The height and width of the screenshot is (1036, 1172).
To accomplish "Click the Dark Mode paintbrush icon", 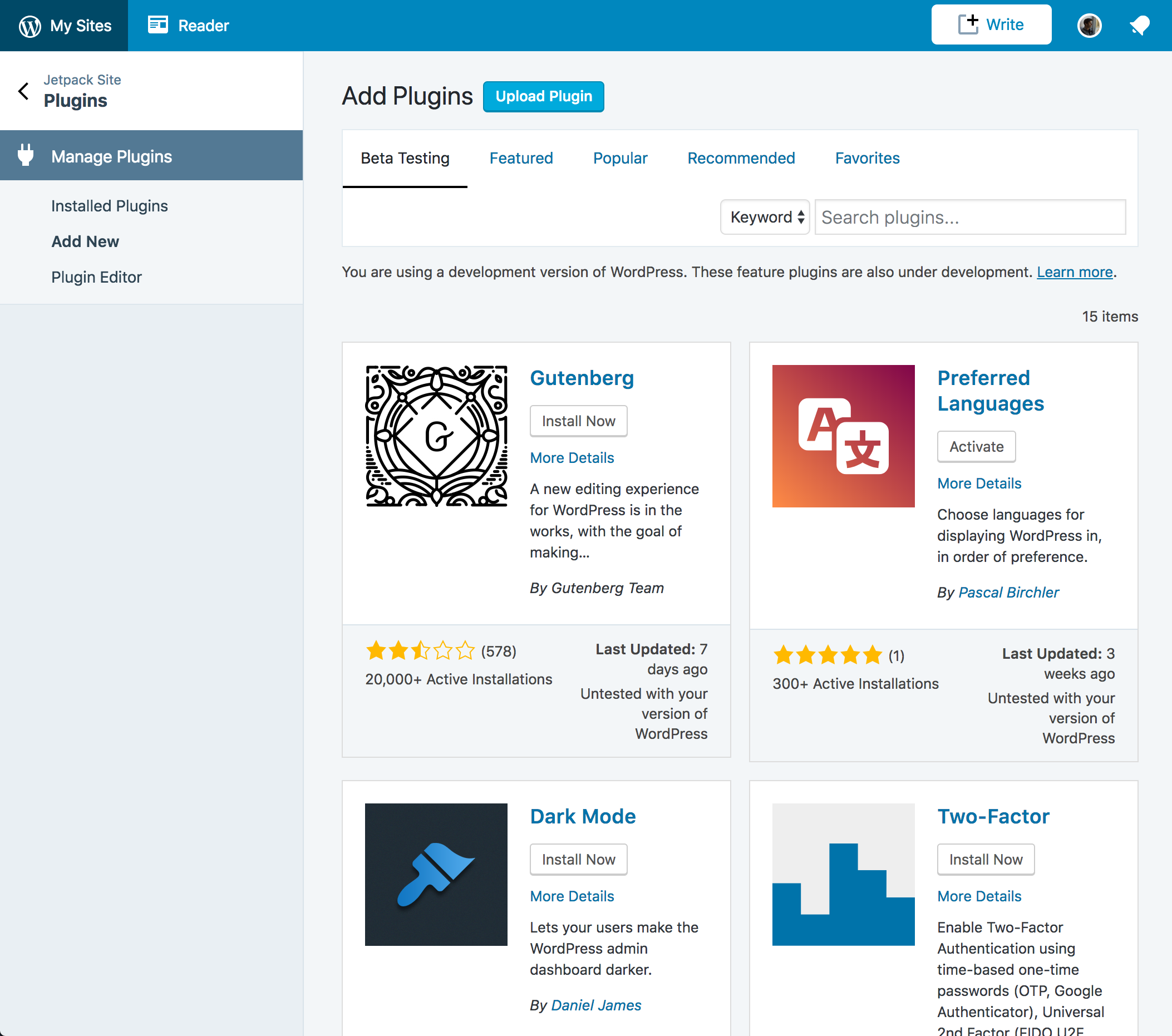I will (436, 874).
